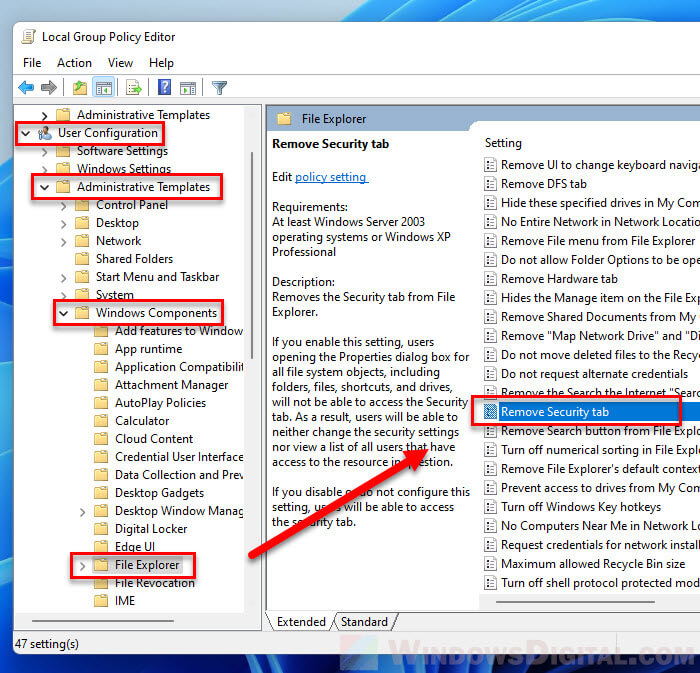The width and height of the screenshot is (700, 673).
Task: Click the User Configuration node icon
Action: click(x=45, y=133)
